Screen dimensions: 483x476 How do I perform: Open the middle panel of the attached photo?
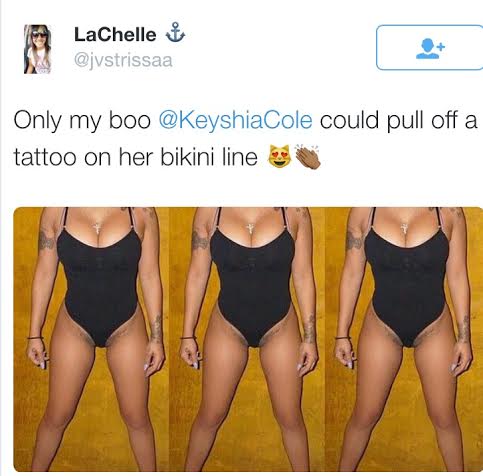pyautogui.click(x=247, y=339)
